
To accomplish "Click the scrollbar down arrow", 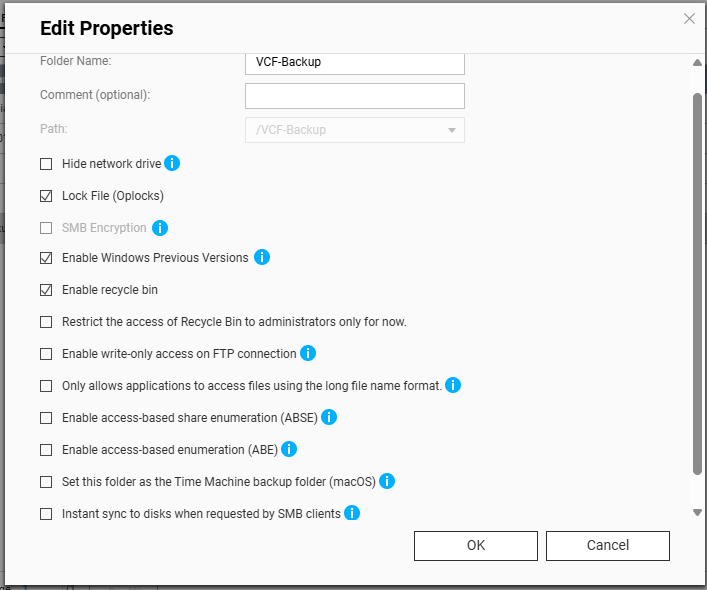I will tap(698, 512).
